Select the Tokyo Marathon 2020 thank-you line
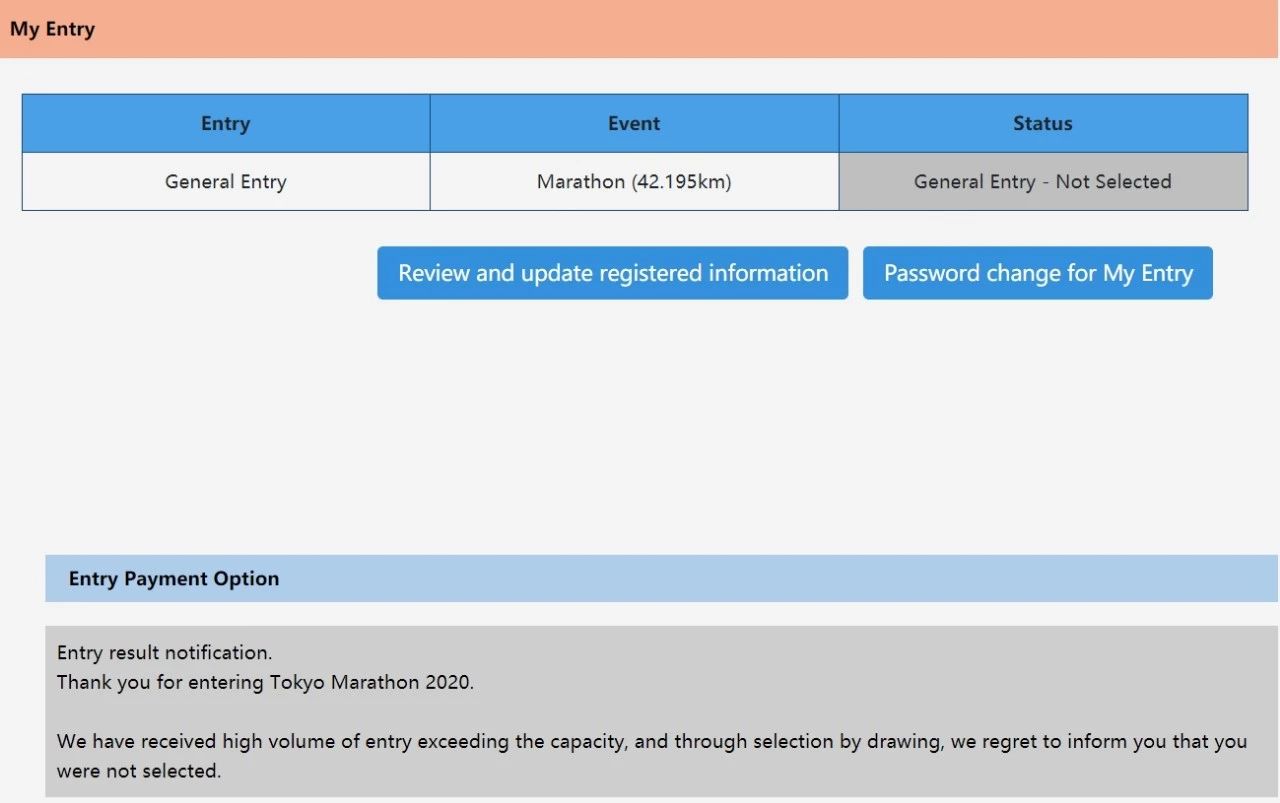1280x803 pixels. pos(265,683)
